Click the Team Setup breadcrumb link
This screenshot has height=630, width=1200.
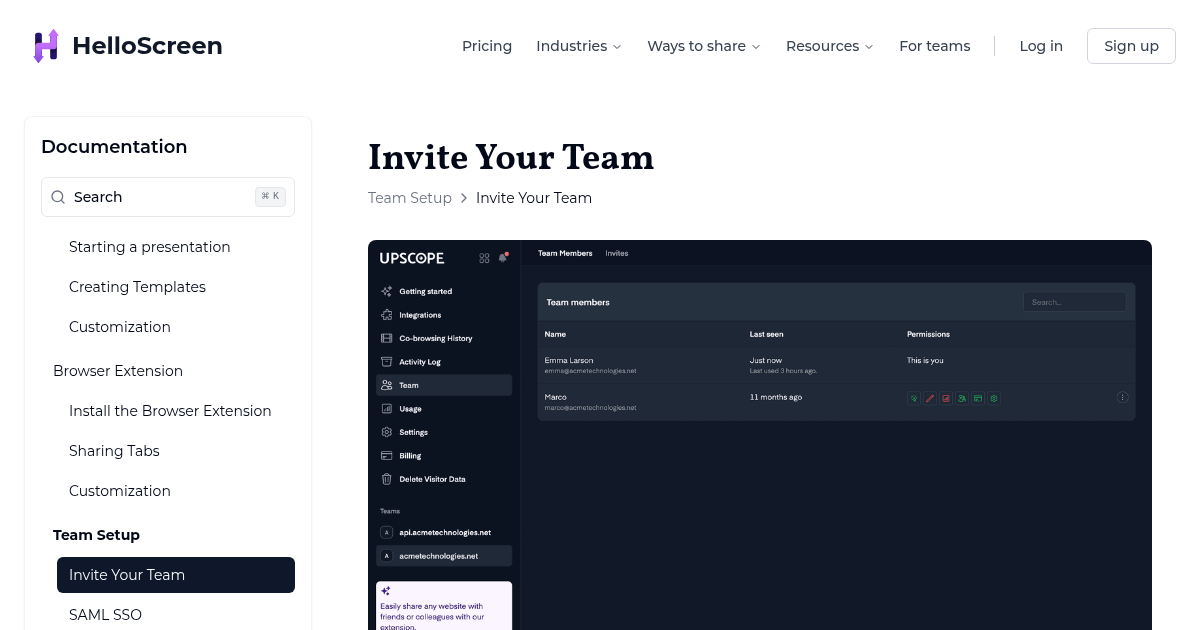coord(410,198)
